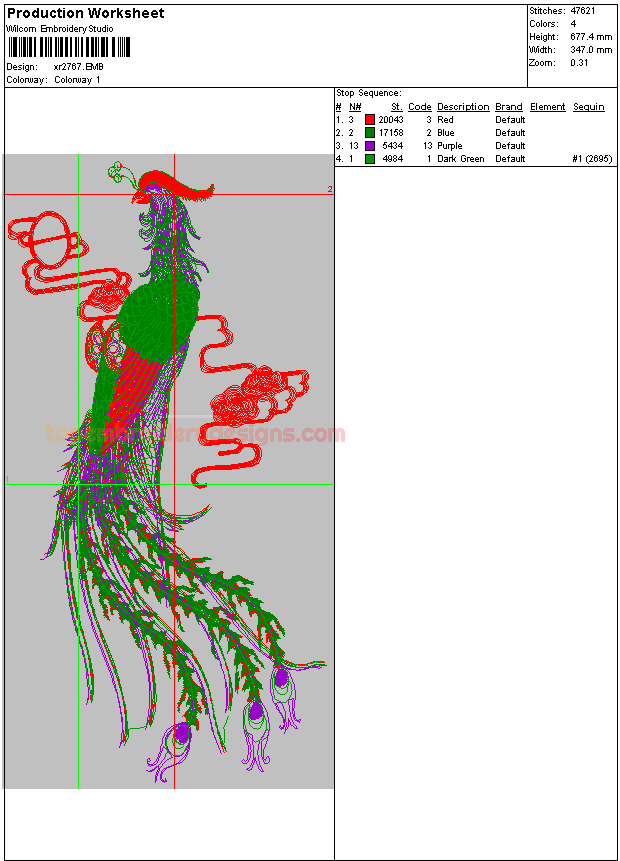Click the red marker number 2 on design edge
The width and height of the screenshot is (620, 861).
329,189
